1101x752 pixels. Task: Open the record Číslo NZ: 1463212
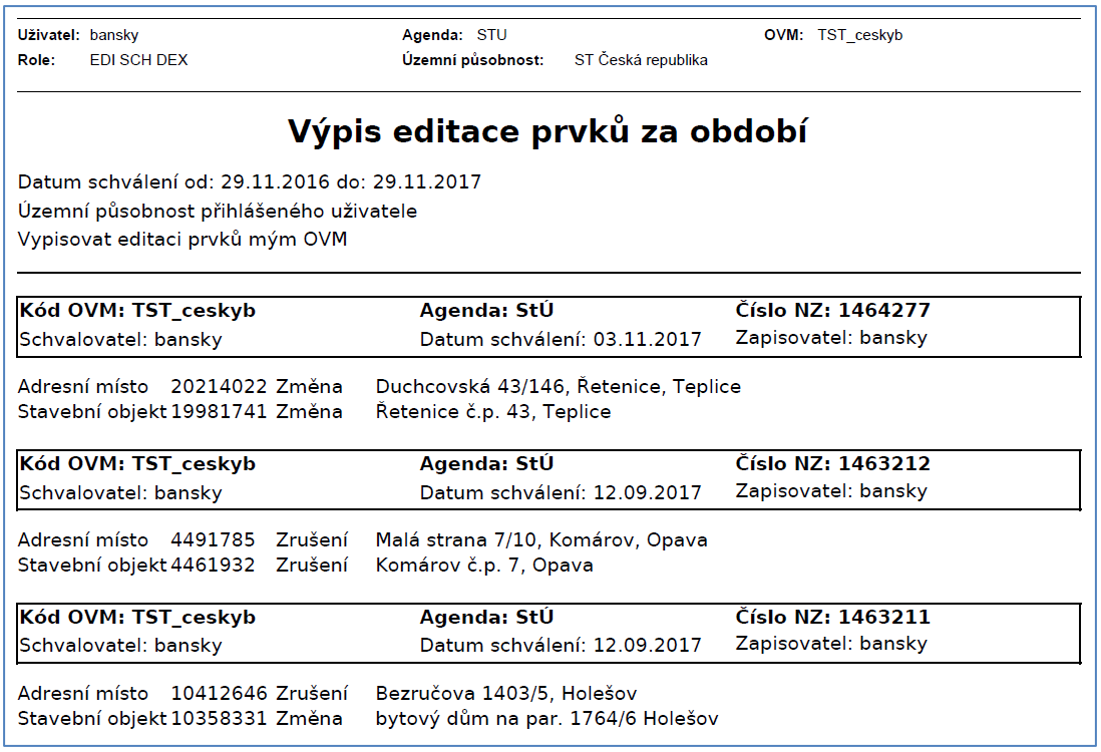point(832,464)
